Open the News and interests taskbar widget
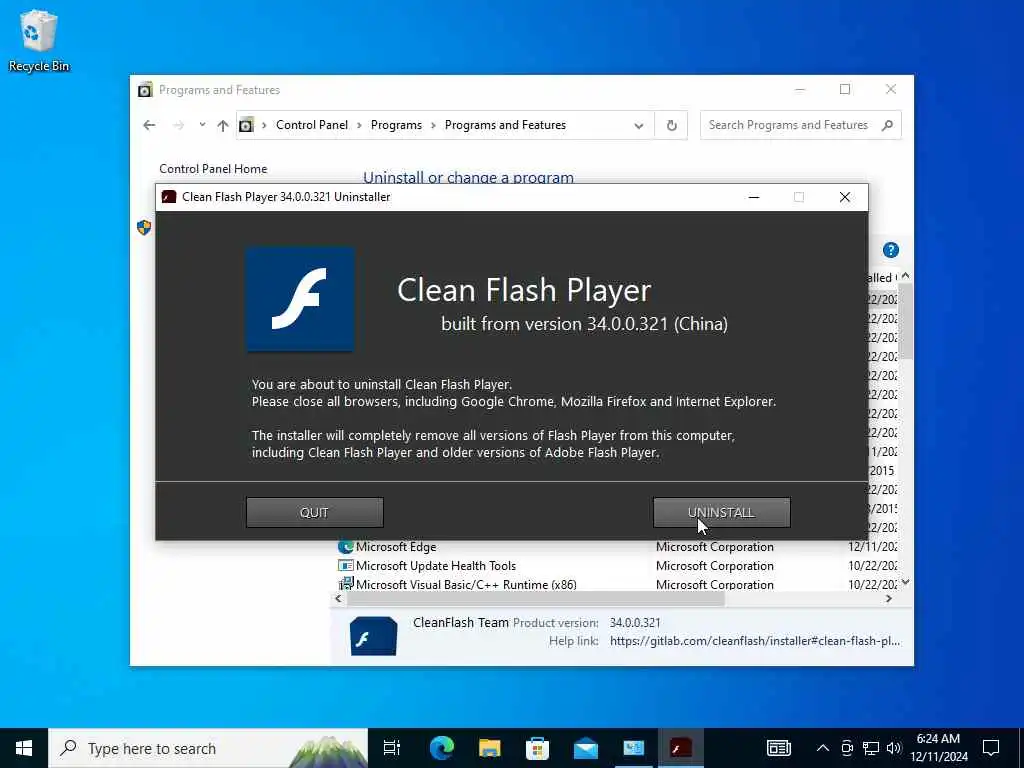The image size is (1024, 768). [x=778, y=748]
